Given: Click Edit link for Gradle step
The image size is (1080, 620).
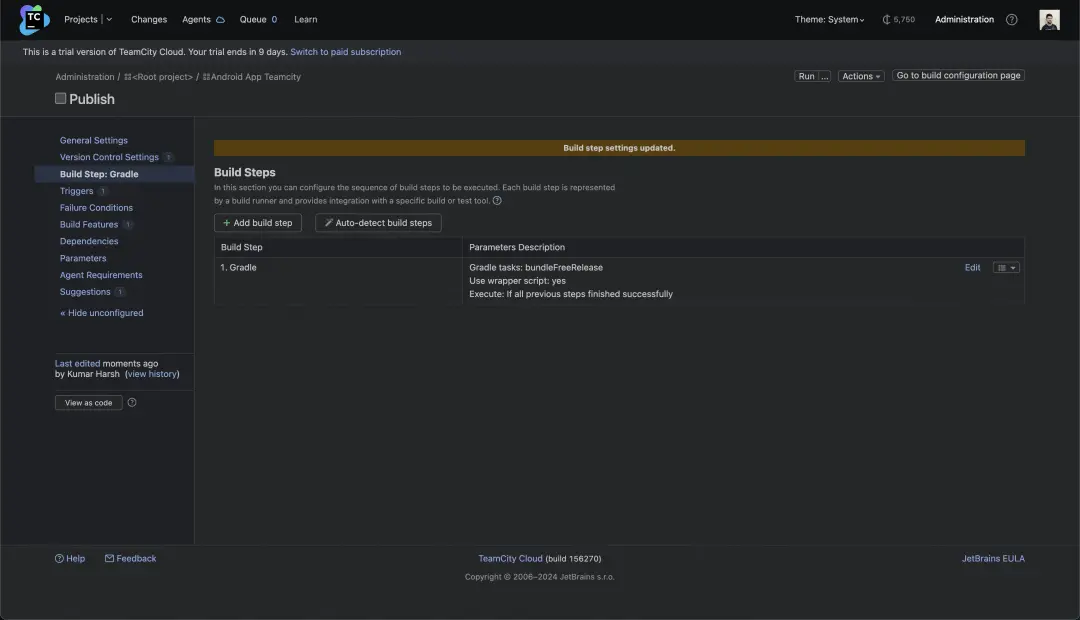Looking at the screenshot, I should pyautogui.click(x=972, y=268).
